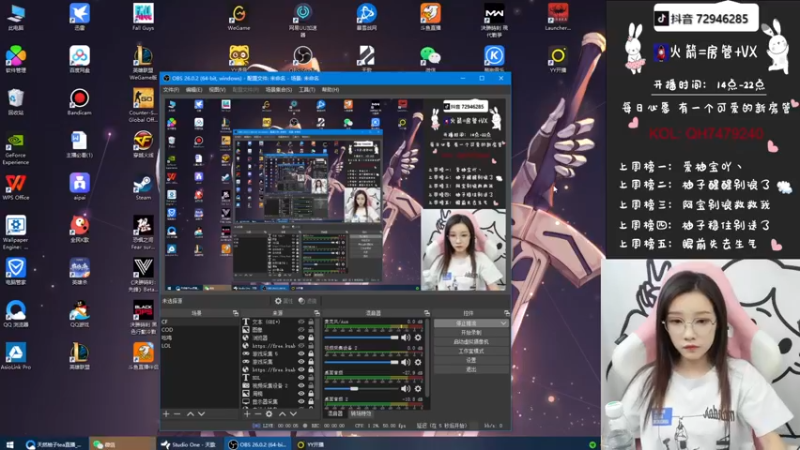Adjust 视频采集设备 2 volume slider

(x=361, y=362)
